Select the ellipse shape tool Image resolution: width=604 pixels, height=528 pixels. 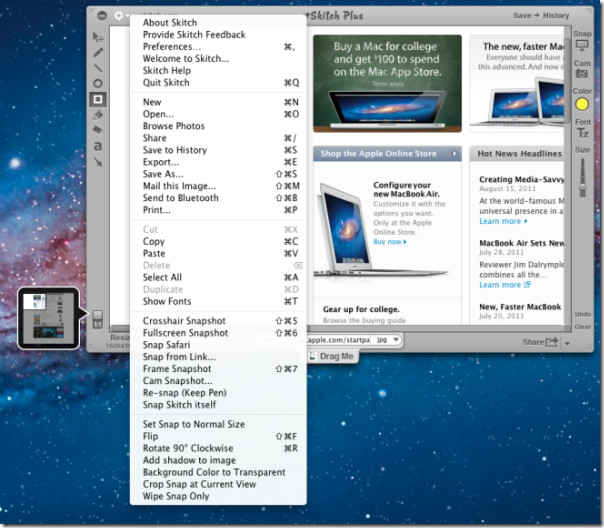(x=98, y=83)
